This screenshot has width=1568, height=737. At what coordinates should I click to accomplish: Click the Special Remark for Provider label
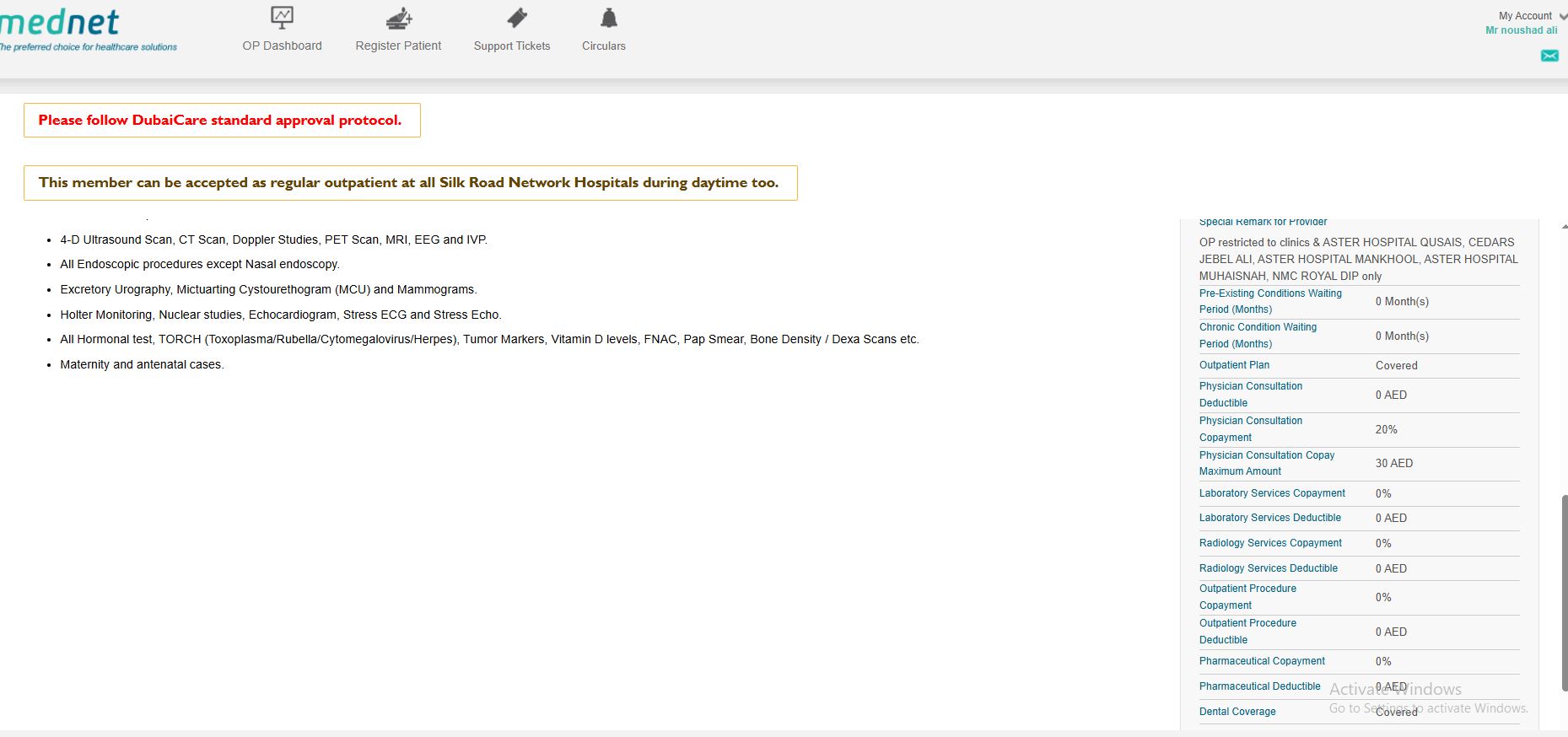click(x=1263, y=222)
